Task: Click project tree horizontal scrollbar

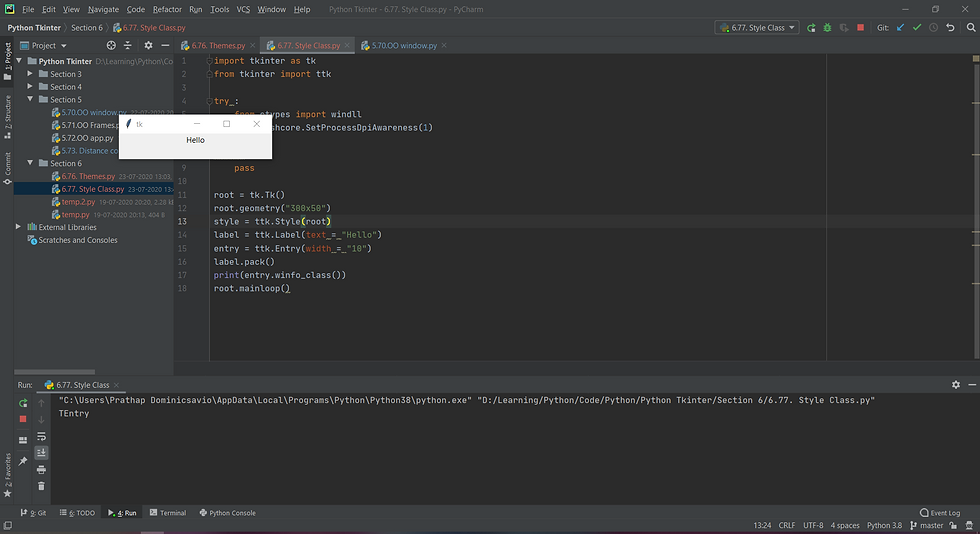Action: click(x=54, y=371)
